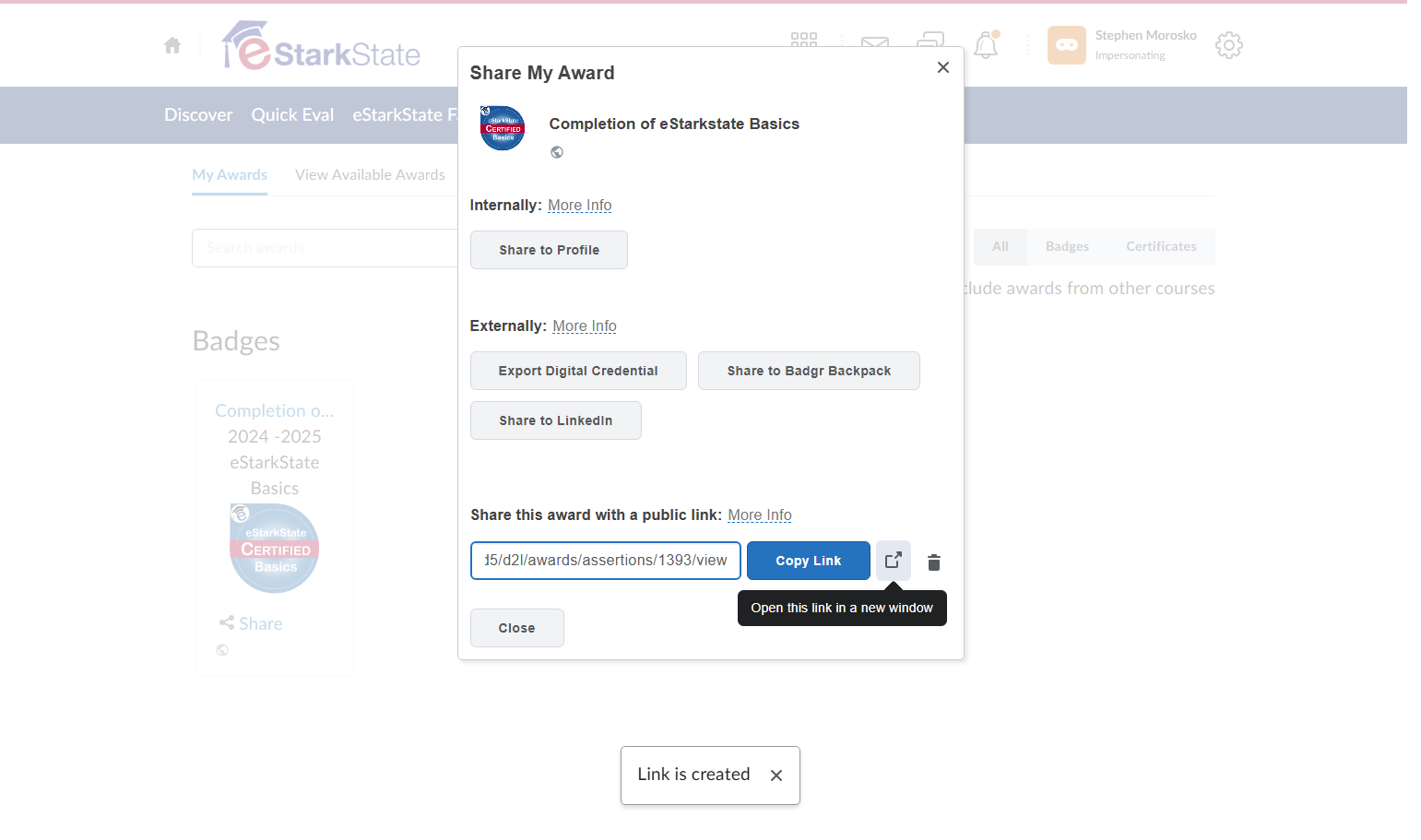Screen dimensions: 1421x840
Task: Open the Completion o... badge title link
Action: [274, 411]
